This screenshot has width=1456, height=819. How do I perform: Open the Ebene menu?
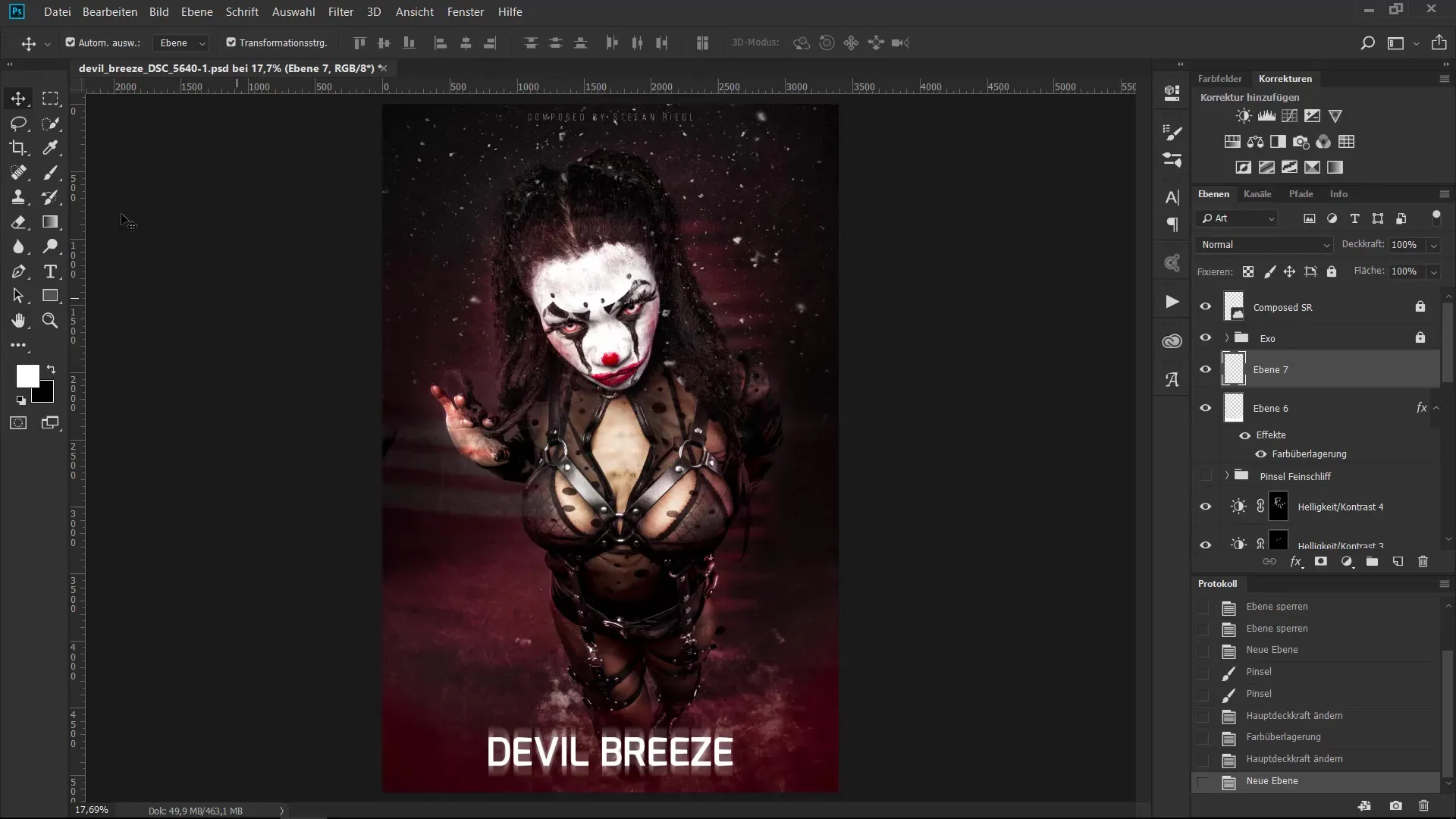pyautogui.click(x=197, y=12)
